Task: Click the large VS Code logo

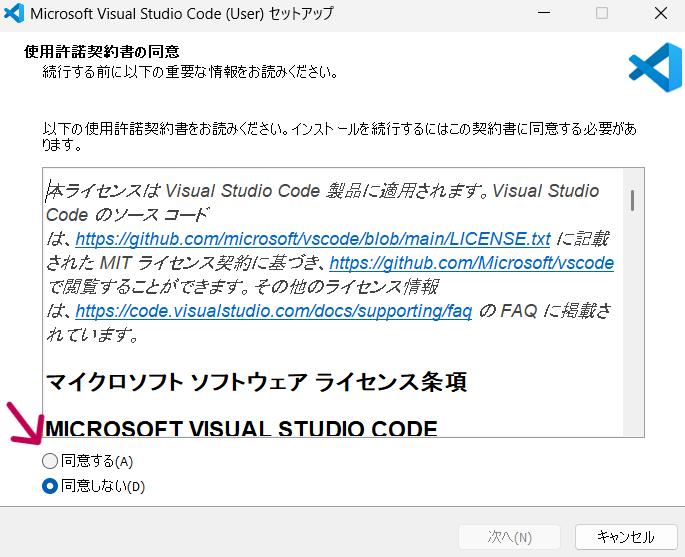Action: tap(656, 67)
